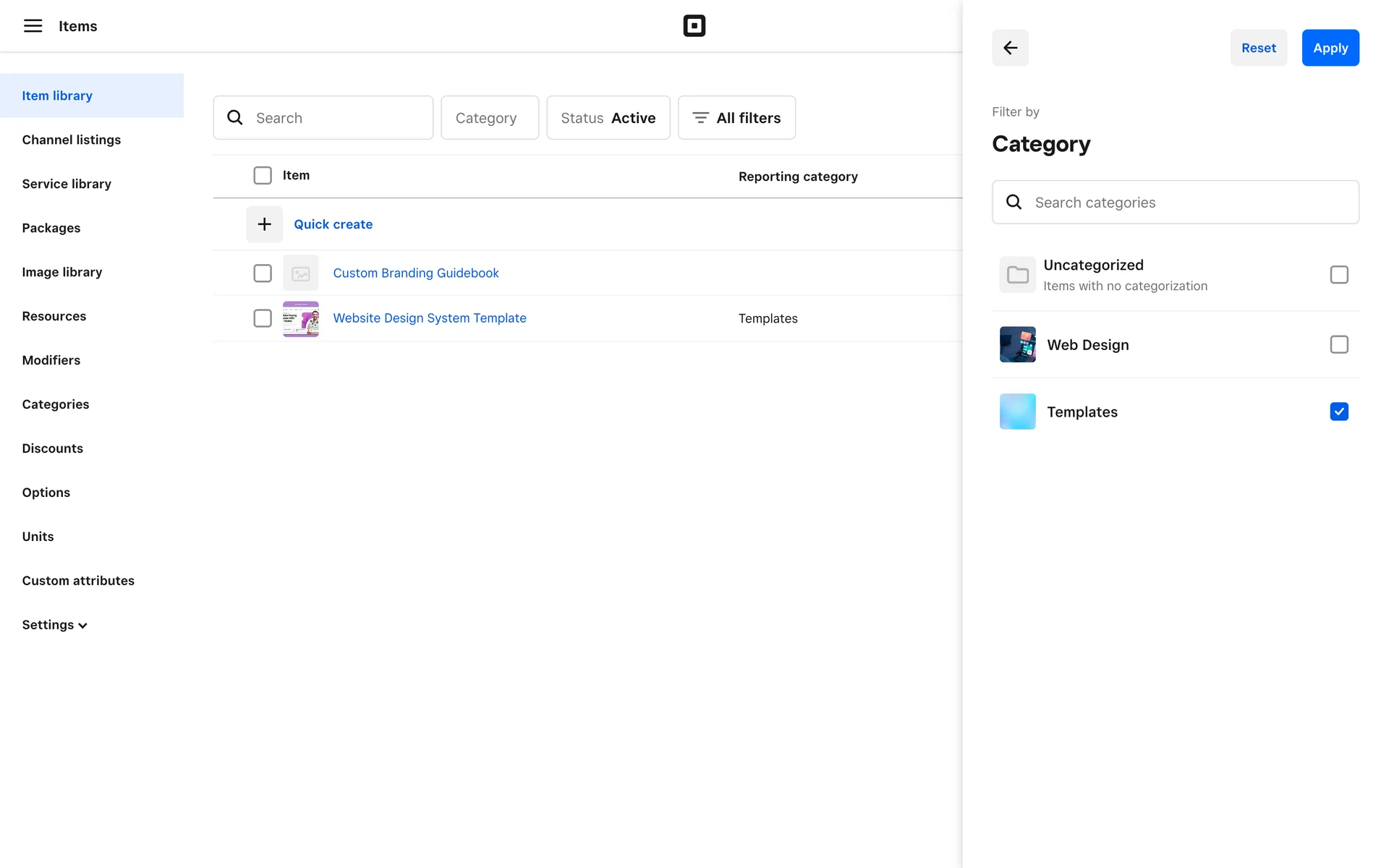Open the hamburger navigation menu
The height and width of the screenshot is (868, 1389).
[33, 26]
